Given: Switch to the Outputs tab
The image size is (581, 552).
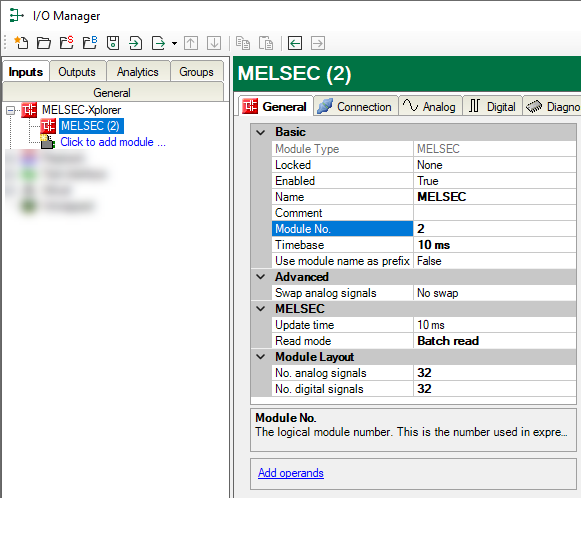Looking at the screenshot, I should point(77,72).
